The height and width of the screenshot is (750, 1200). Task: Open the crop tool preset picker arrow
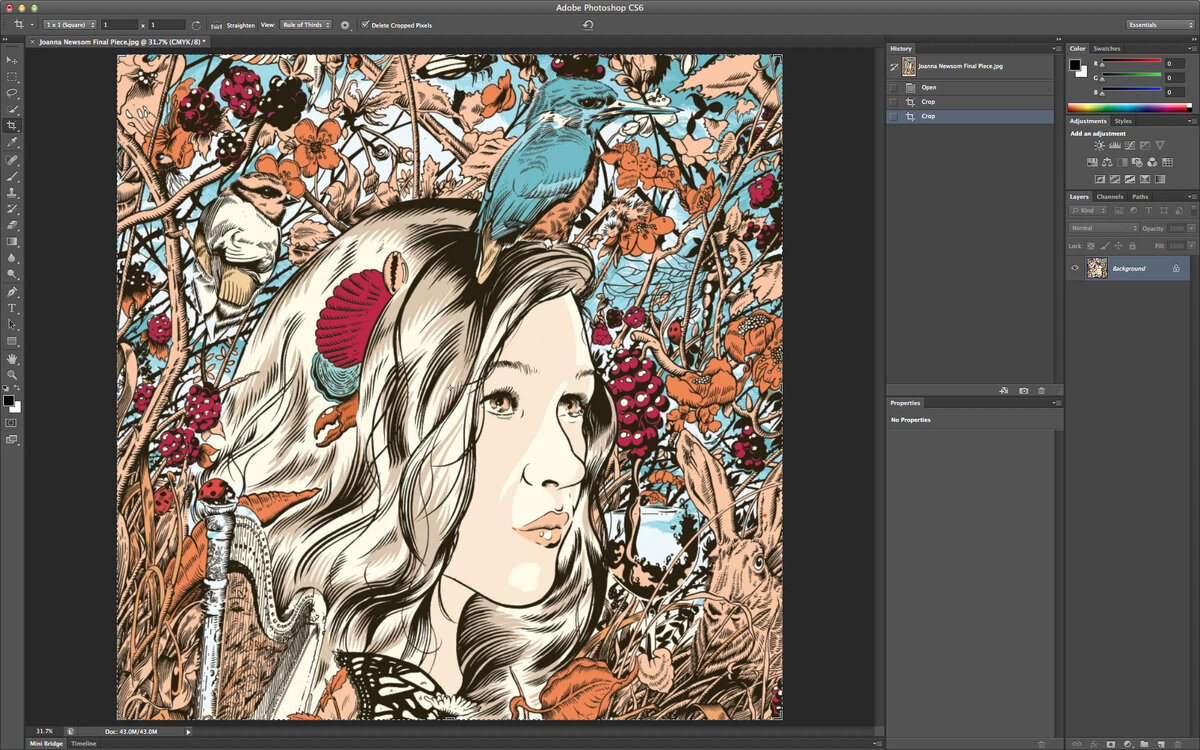pyautogui.click(x=32, y=25)
